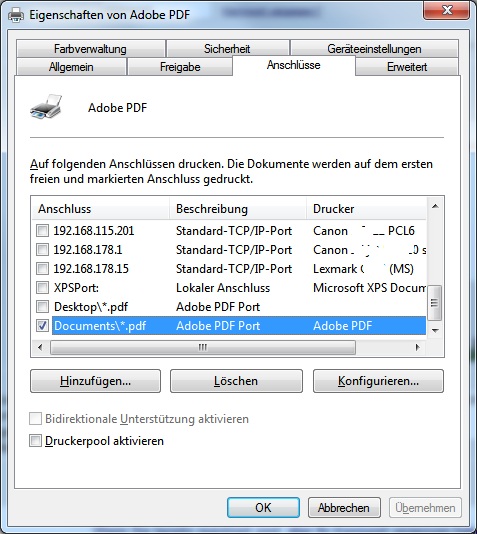Check the 192.168.178.15 port checkbox

click(x=42, y=269)
